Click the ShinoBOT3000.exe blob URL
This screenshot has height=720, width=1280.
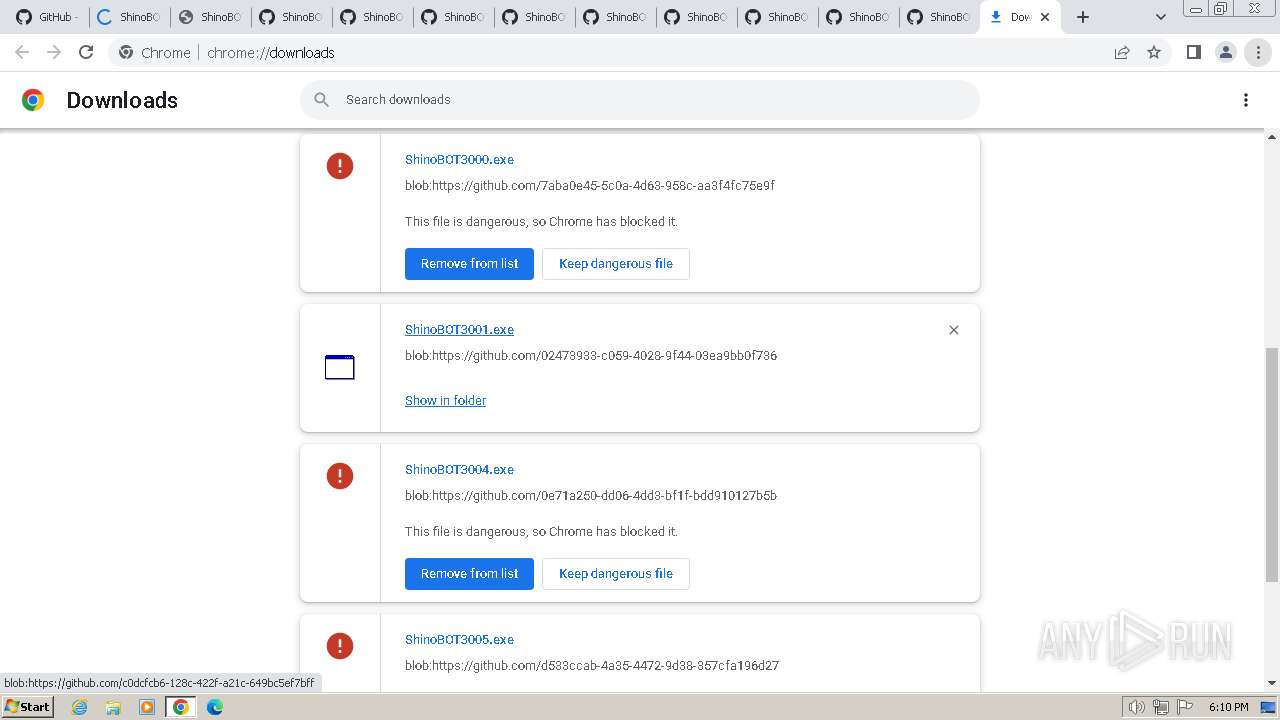(590, 185)
